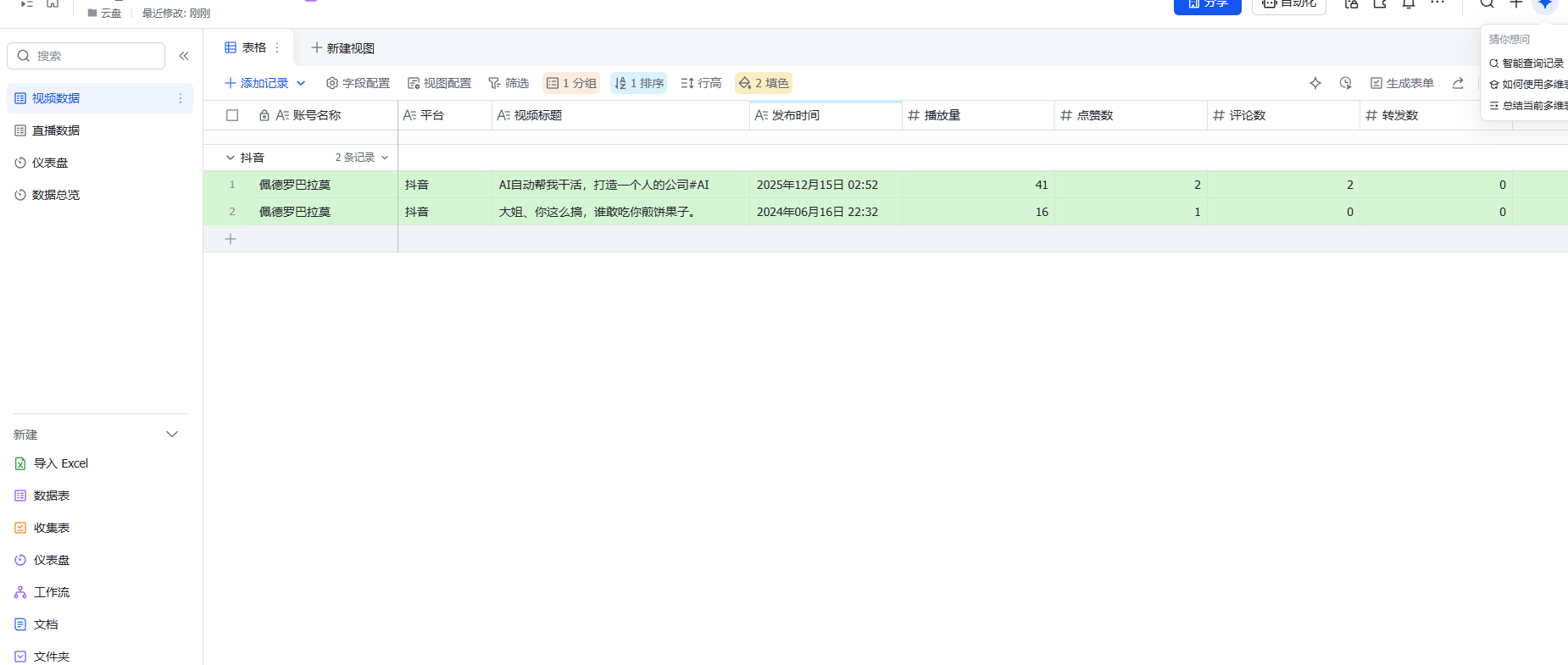This screenshot has height=665, width=1568.
Task: Create a new 仪表盘 from 新建 list
Action: (x=42, y=560)
